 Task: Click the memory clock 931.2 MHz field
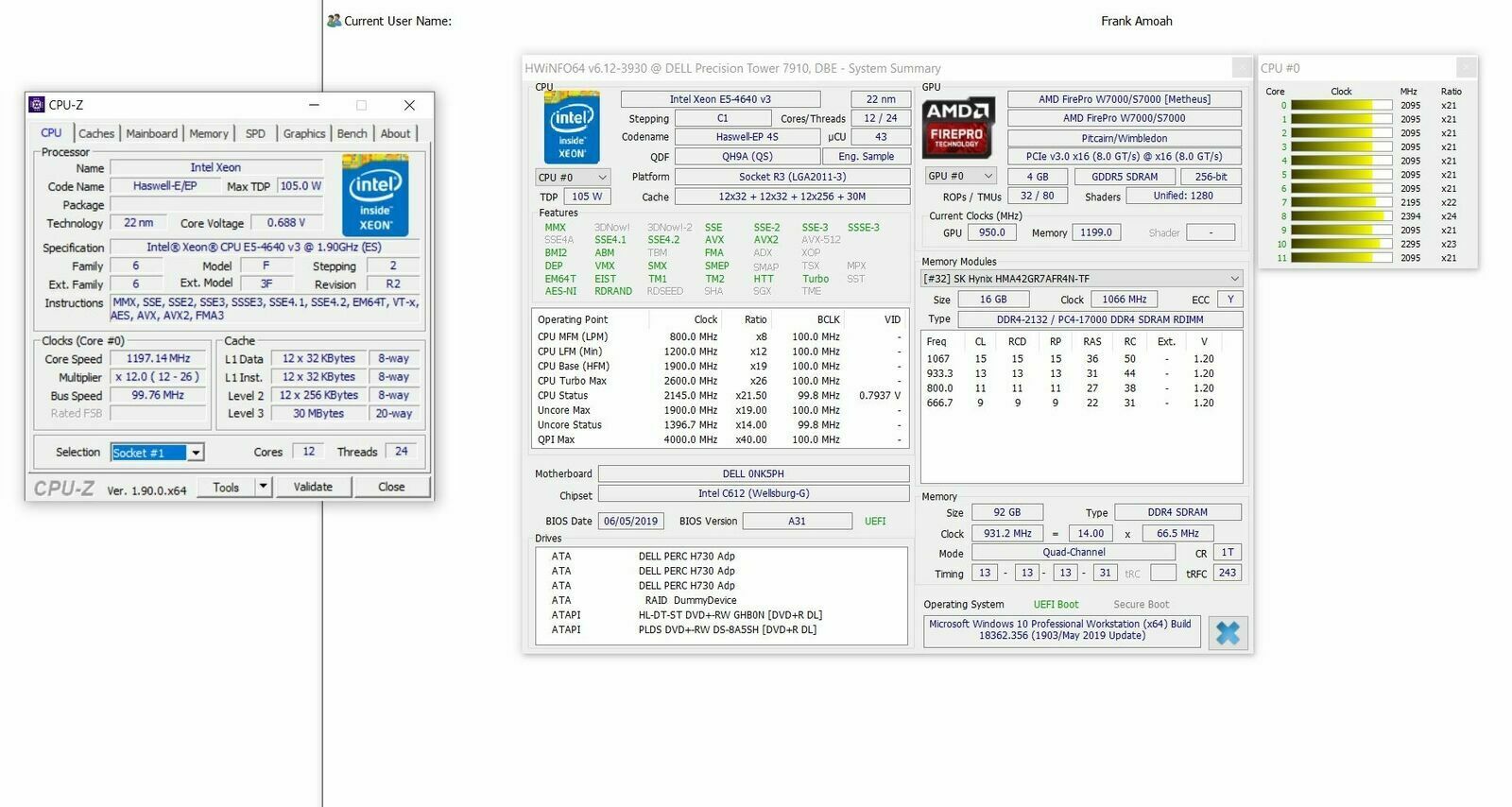[x=1007, y=534]
